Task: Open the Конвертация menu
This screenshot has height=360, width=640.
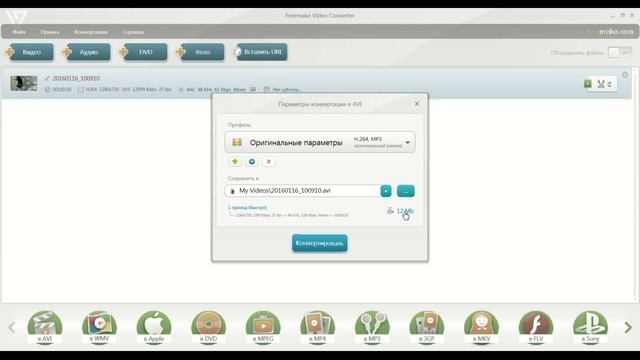Action: [91, 32]
